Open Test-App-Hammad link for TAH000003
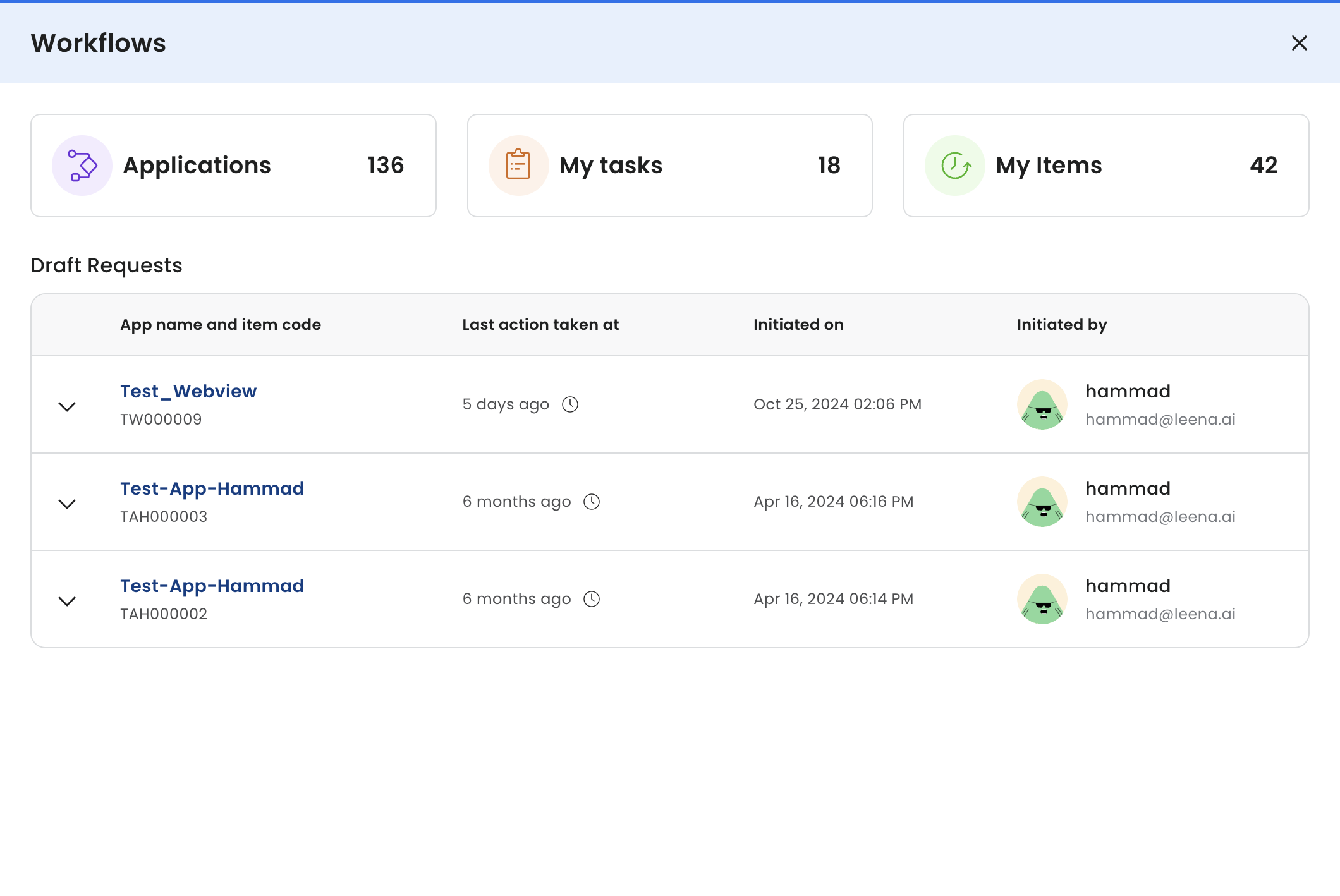This screenshot has width=1340, height=896. pyautogui.click(x=212, y=488)
